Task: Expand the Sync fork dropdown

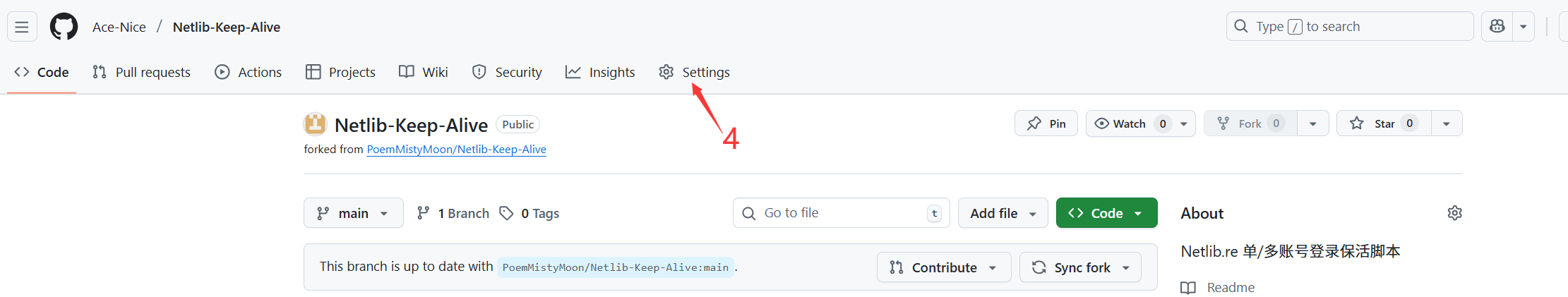Action: [x=1080, y=267]
